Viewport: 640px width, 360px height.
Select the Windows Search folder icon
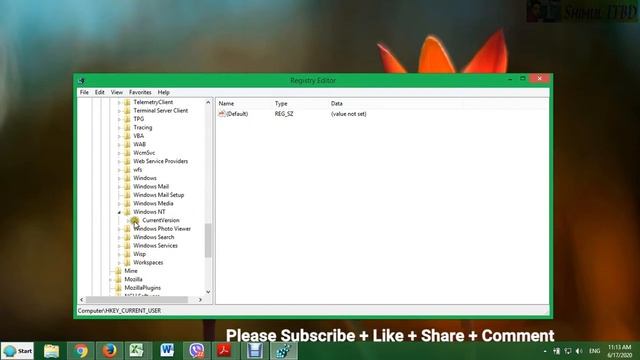coord(127,237)
